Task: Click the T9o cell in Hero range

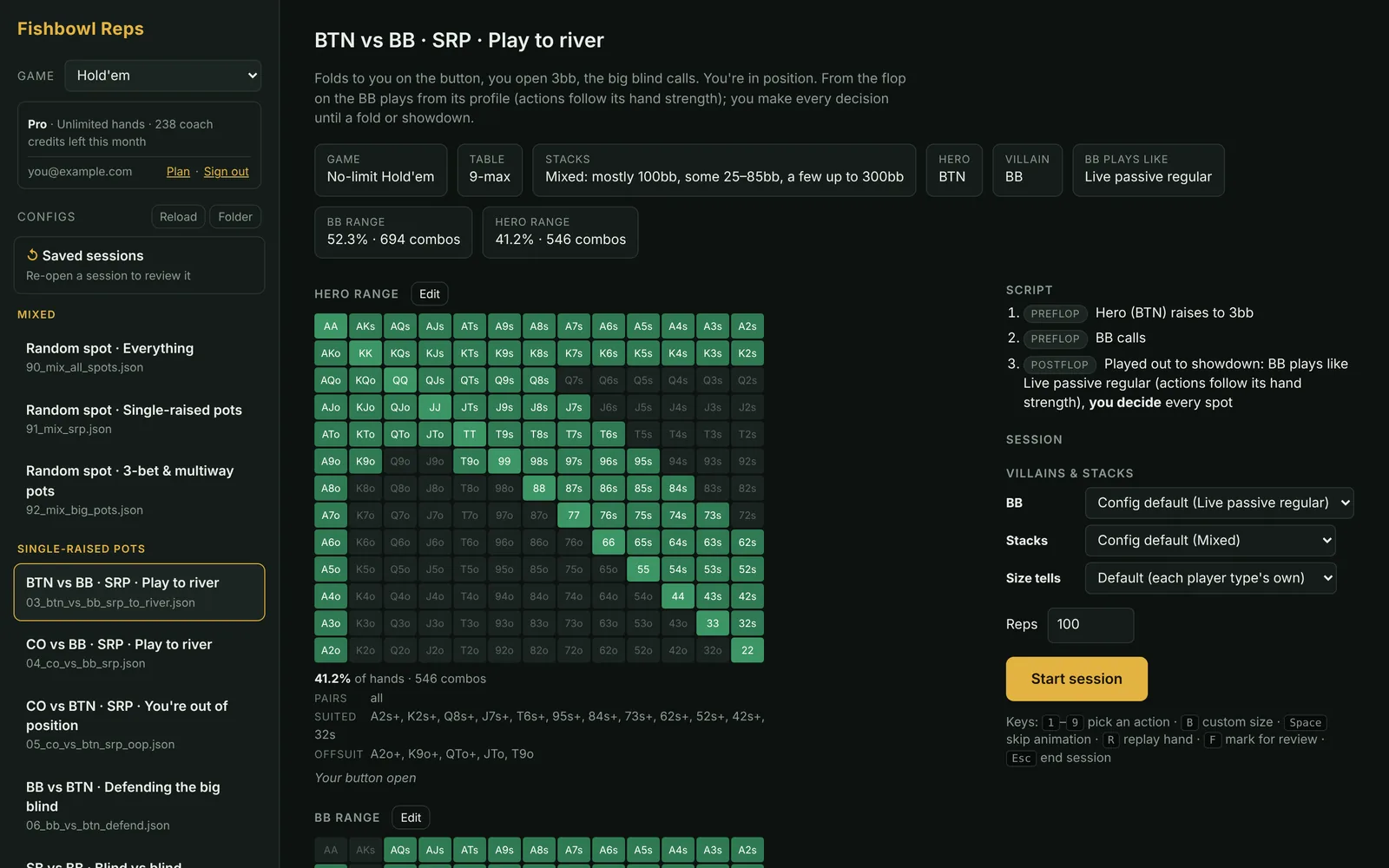Action: click(x=470, y=462)
